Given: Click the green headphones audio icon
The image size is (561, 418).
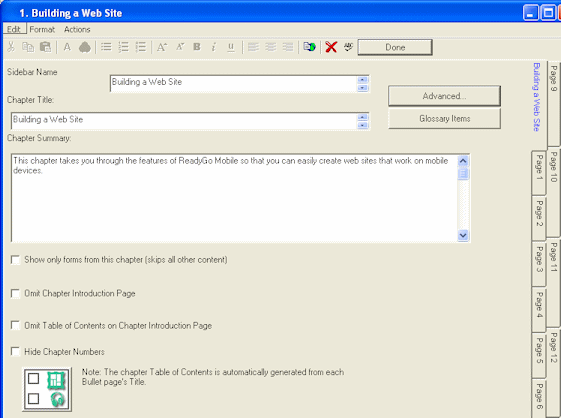Looking at the screenshot, I should pos(57,399).
